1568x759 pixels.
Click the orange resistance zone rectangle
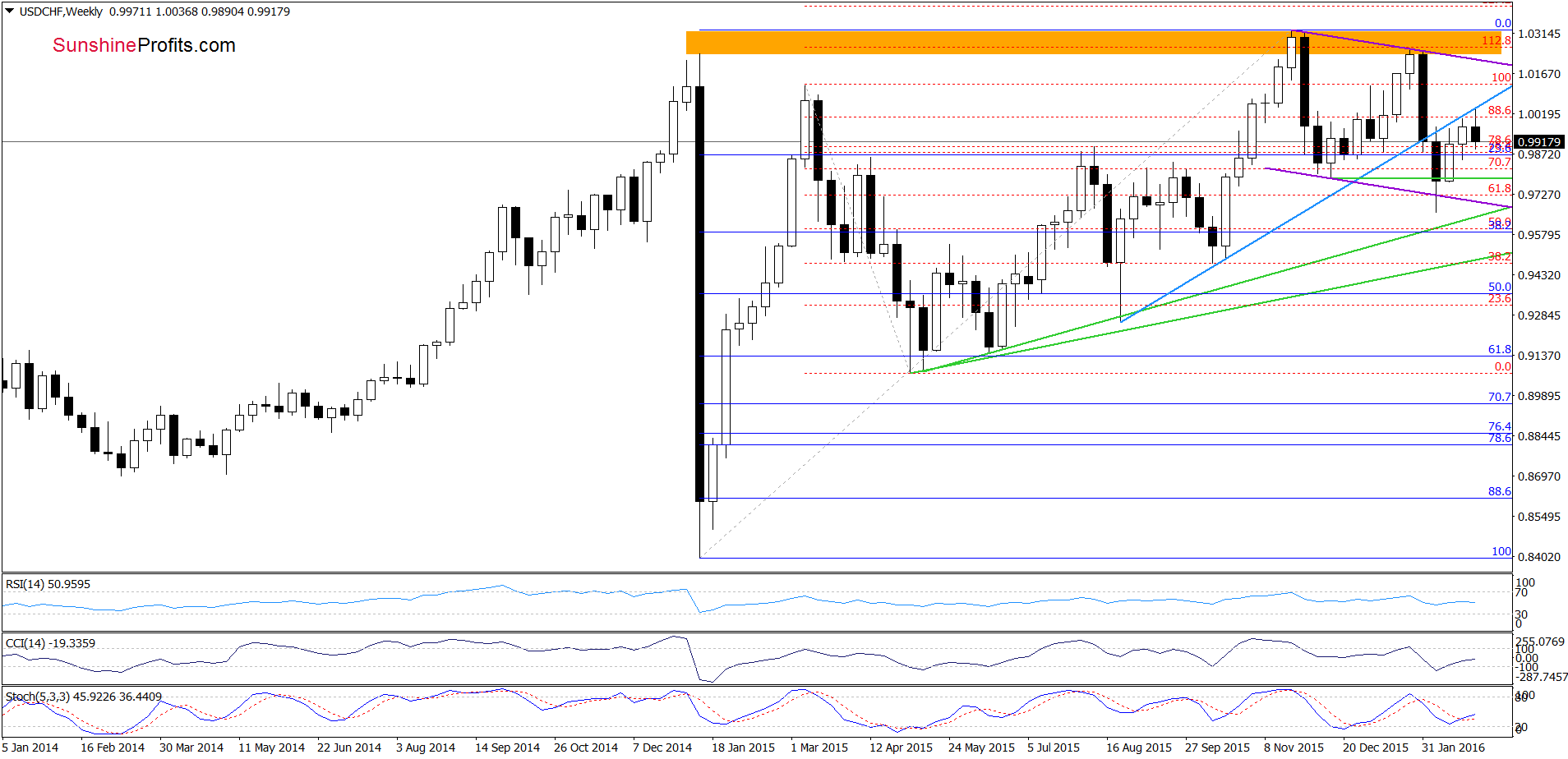point(1093,43)
